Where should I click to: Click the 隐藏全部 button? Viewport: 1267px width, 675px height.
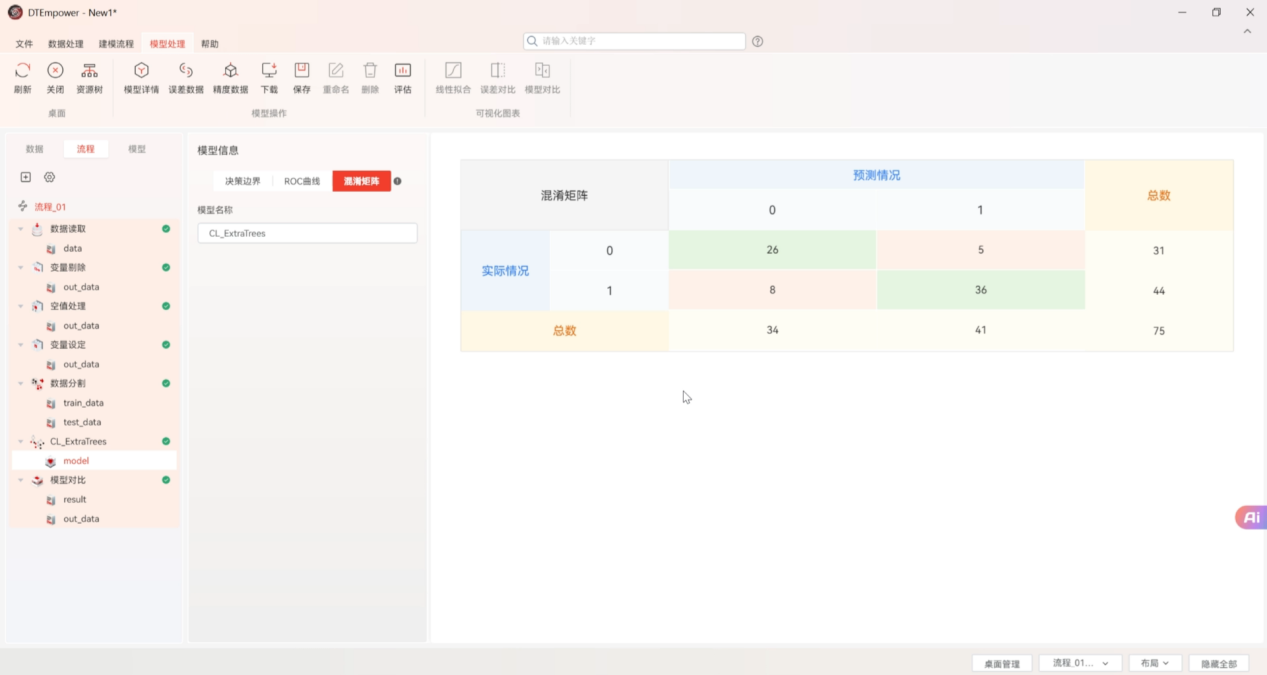pyautogui.click(x=1218, y=663)
